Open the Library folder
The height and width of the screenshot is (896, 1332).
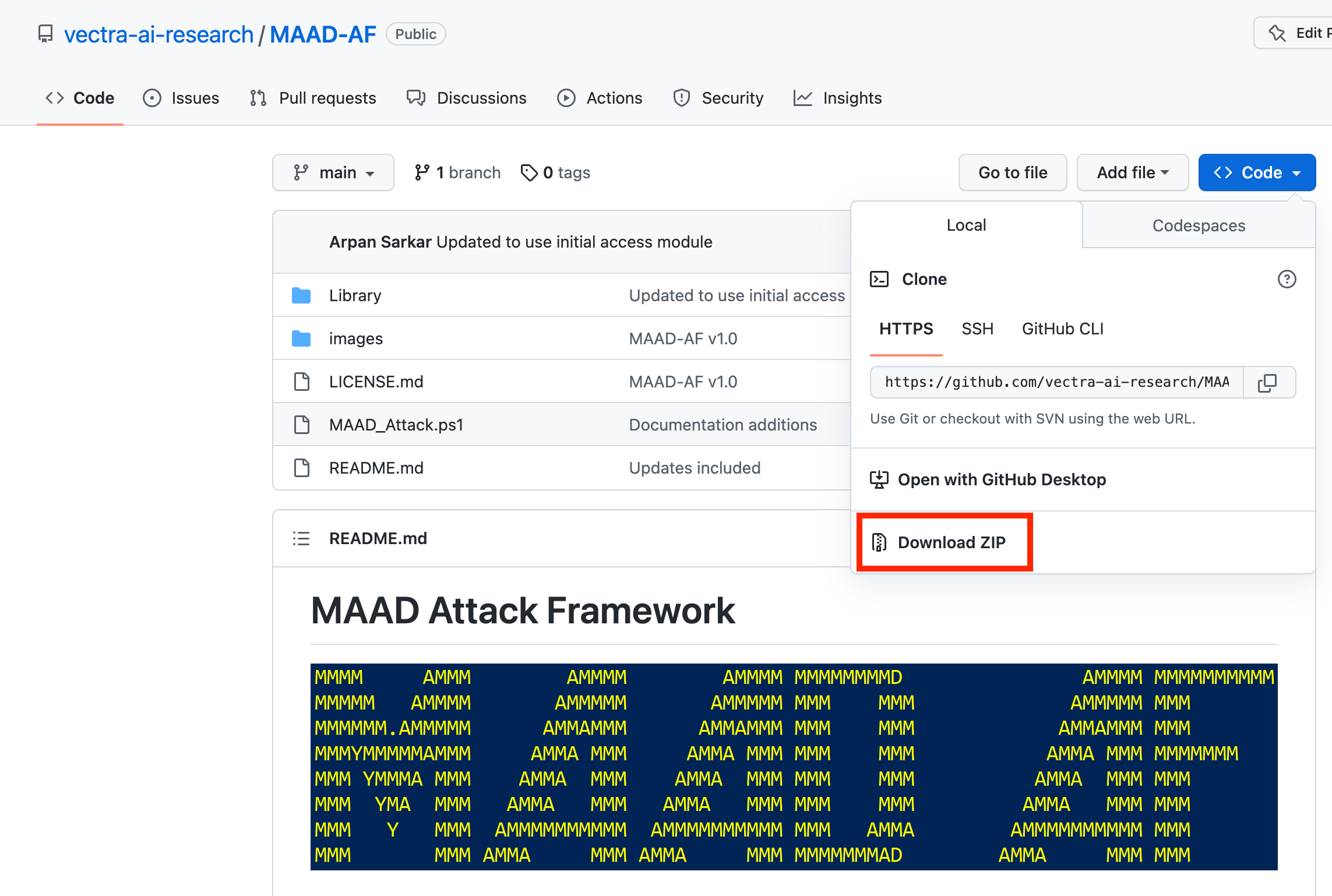click(354, 295)
